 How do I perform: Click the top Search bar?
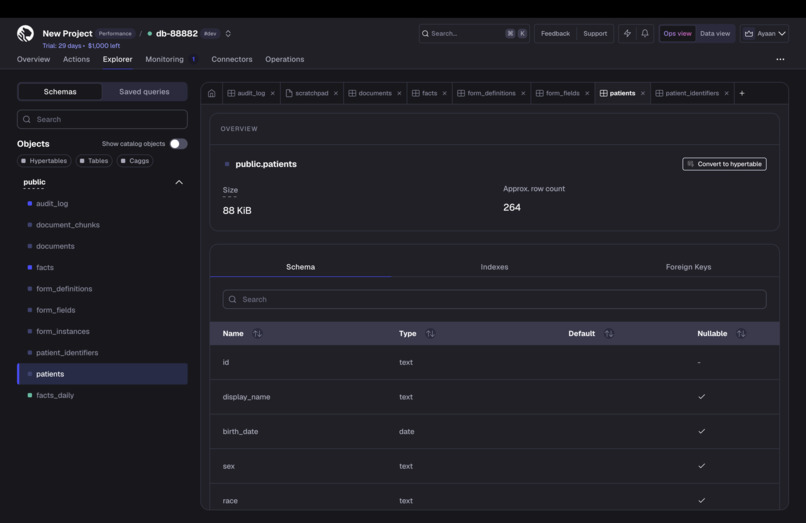474,33
